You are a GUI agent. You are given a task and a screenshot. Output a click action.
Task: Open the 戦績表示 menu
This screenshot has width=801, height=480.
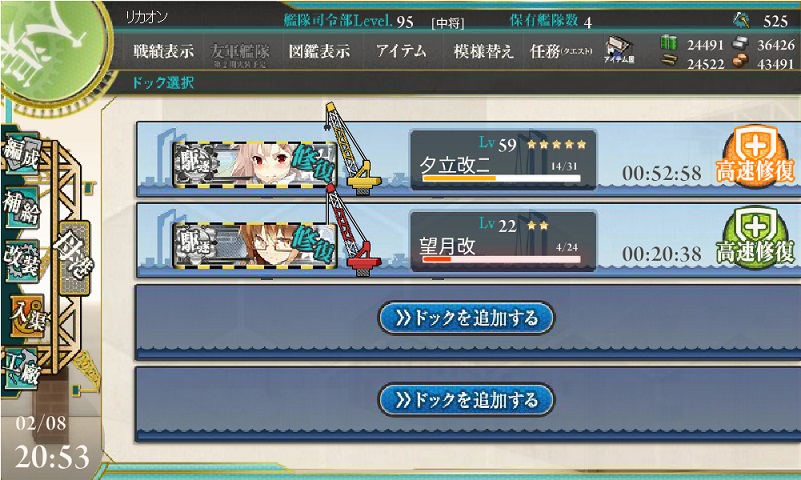163,51
